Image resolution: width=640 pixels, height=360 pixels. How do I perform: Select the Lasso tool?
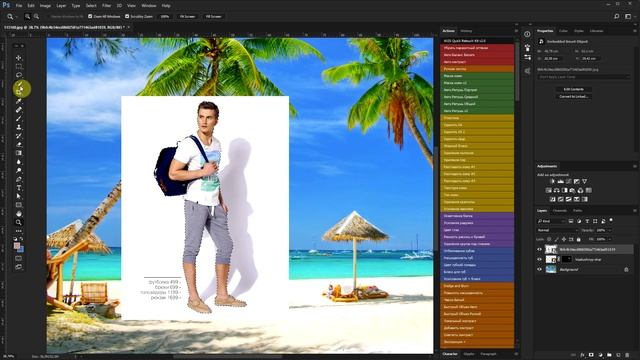coord(19,75)
